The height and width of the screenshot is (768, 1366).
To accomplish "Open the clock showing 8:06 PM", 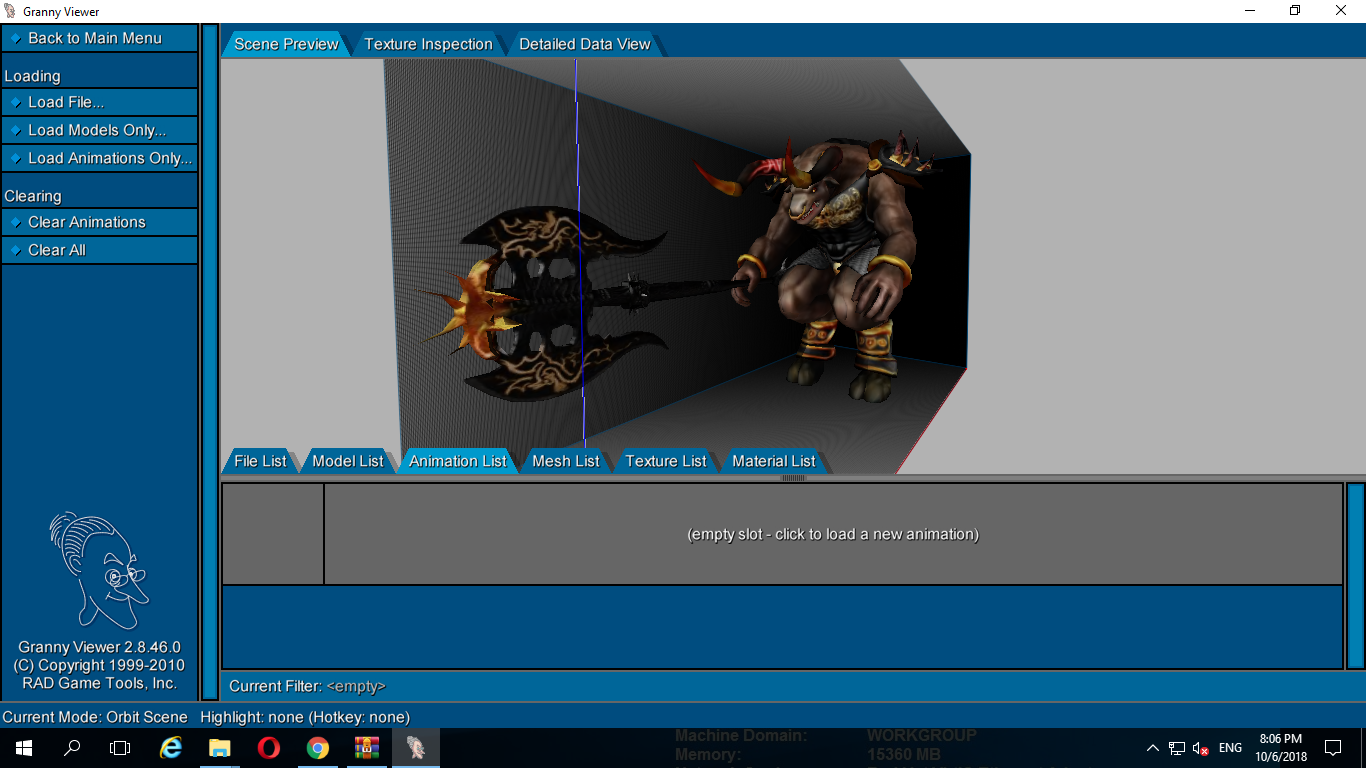I will 1281,747.
